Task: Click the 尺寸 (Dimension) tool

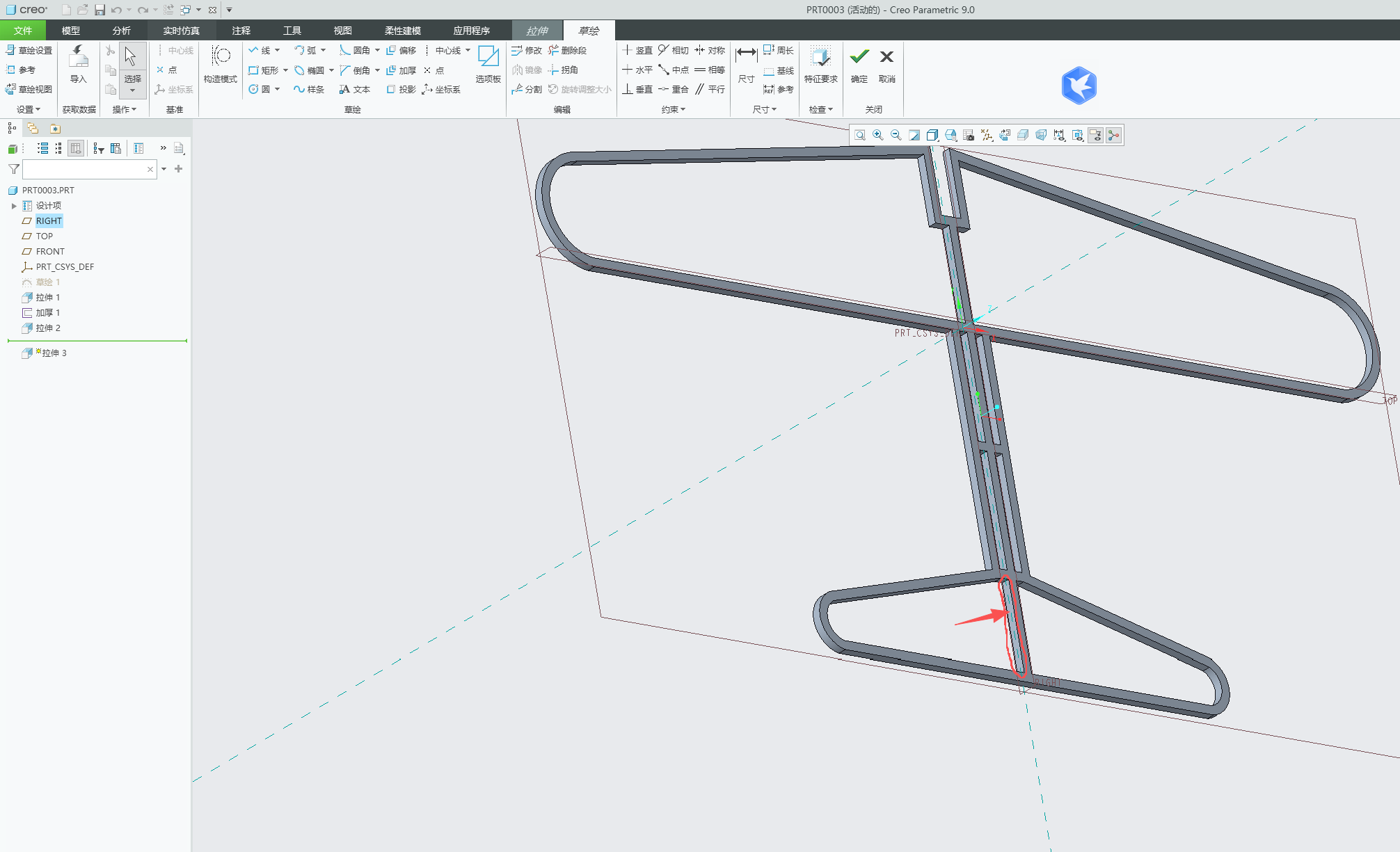Action: click(746, 65)
